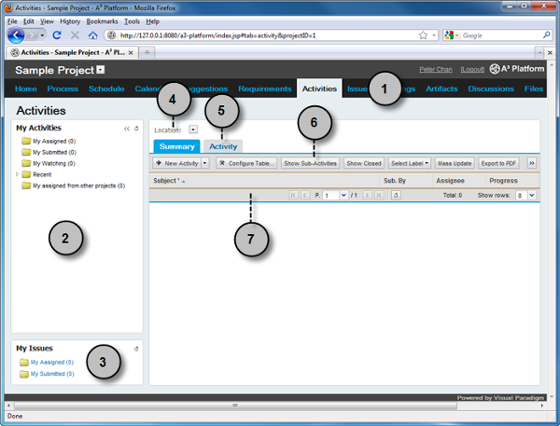Bookmark this page with the star icon
Image resolution: width=560 pixels, height=426 pixels.
423,35
